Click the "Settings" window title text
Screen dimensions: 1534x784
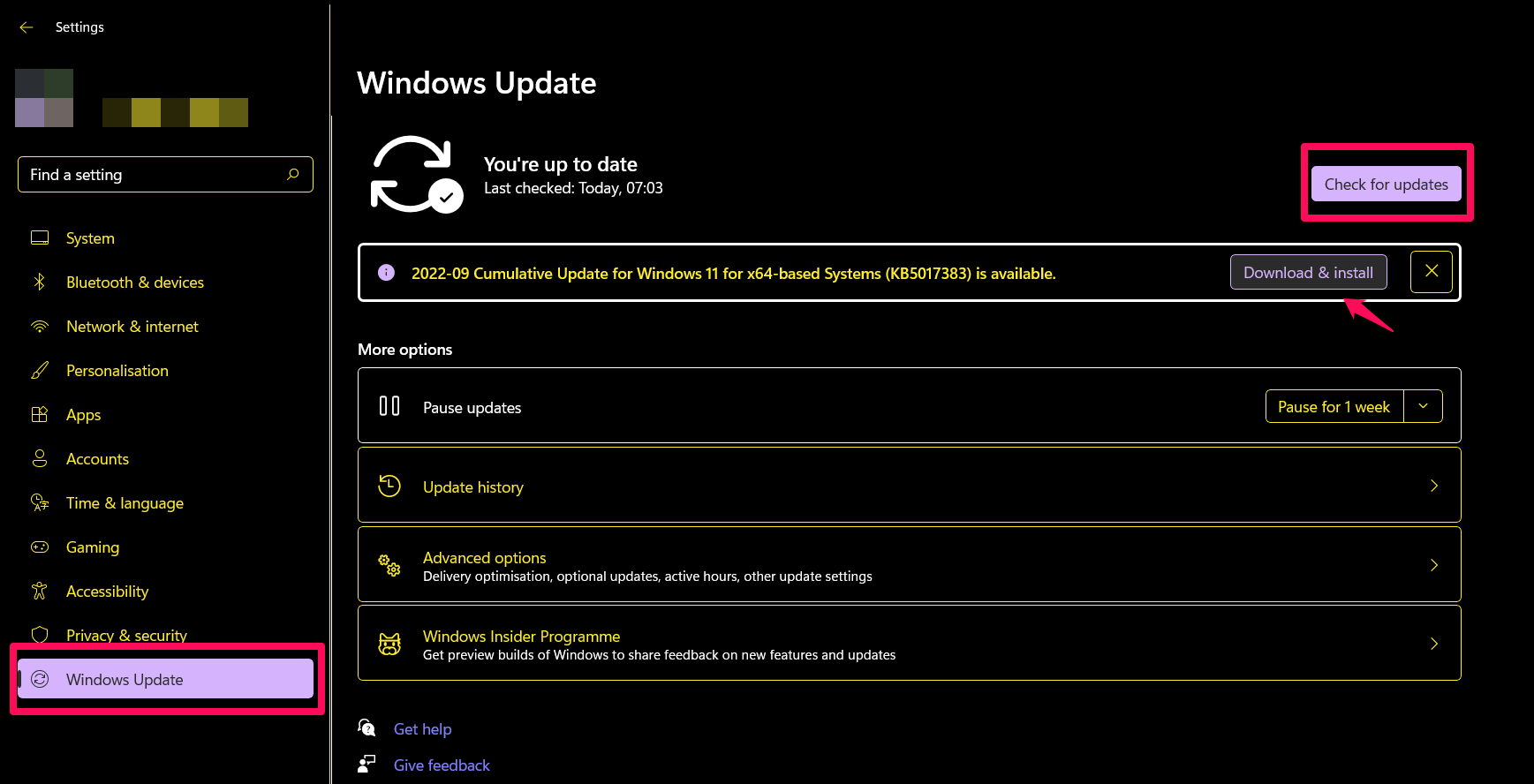point(79,27)
